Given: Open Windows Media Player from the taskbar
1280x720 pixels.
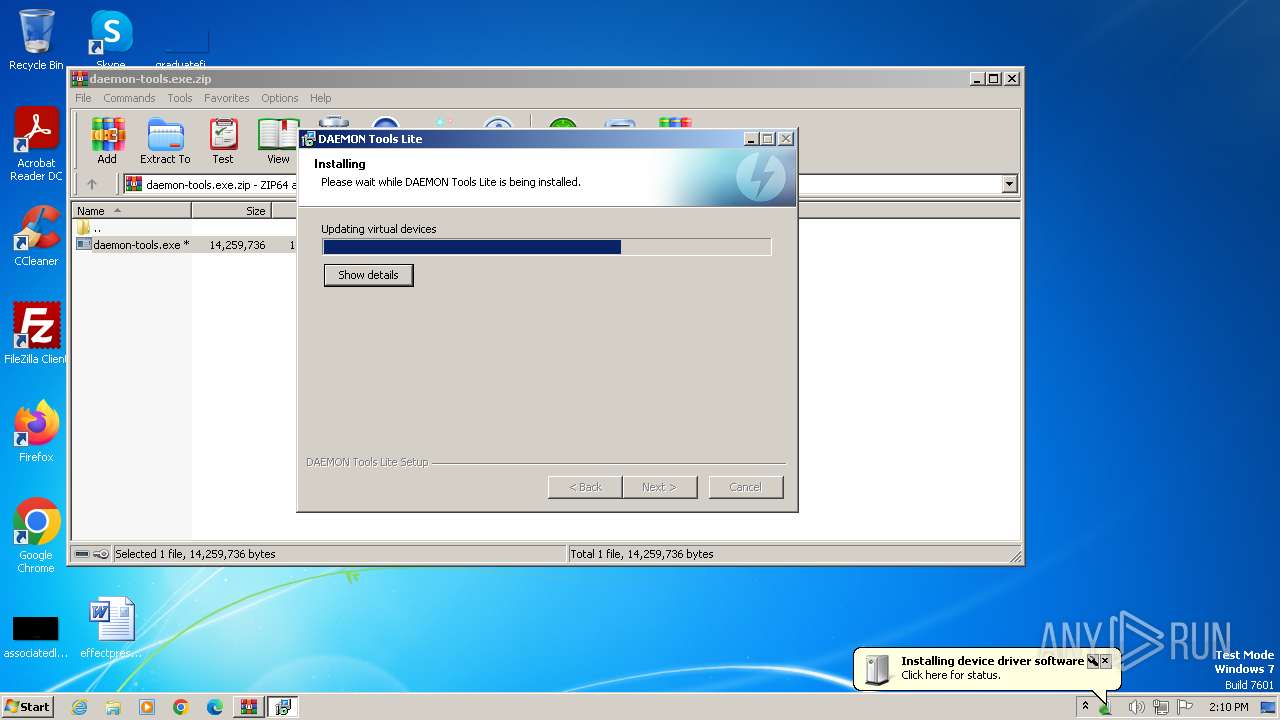Looking at the screenshot, I should (147, 707).
